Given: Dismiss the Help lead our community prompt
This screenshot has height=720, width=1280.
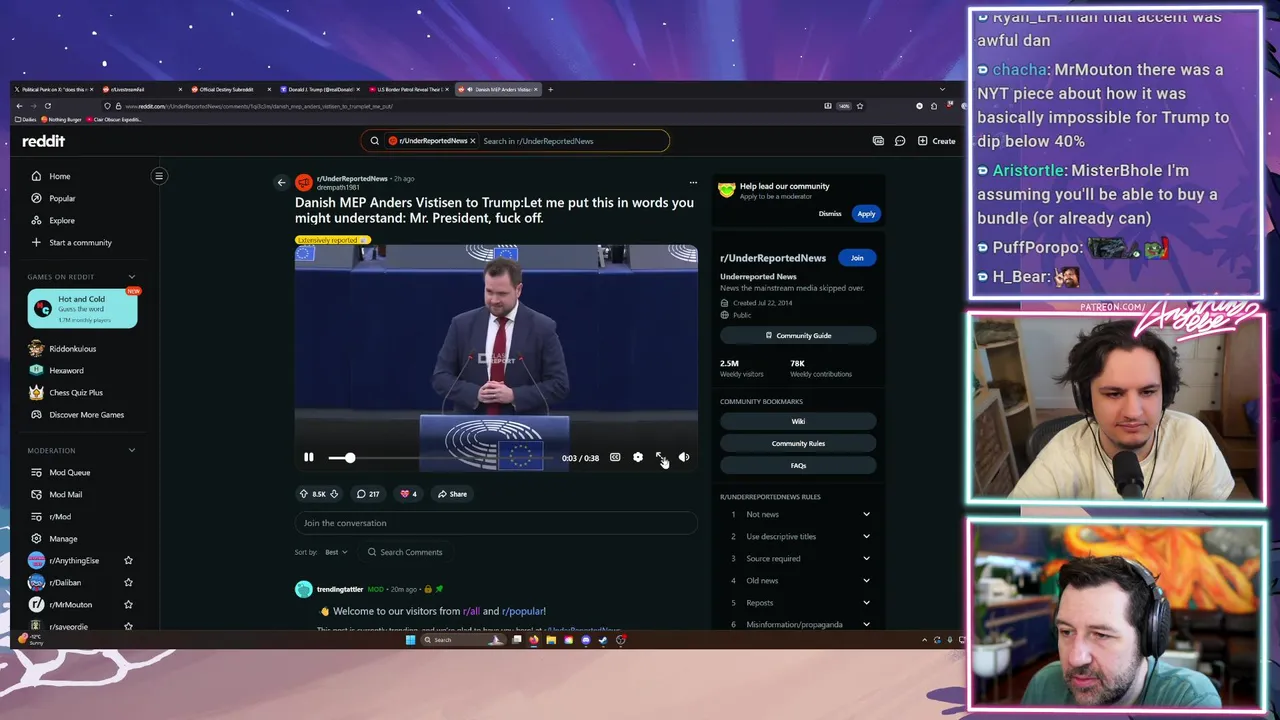Looking at the screenshot, I should coord(830,214).
